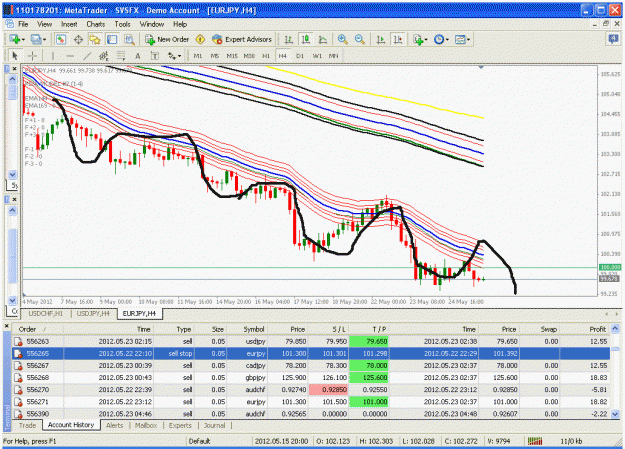Open the Insert menu
Image resolution: width=625 pixels, height=449 pixels.
click(x=69, y=24)
